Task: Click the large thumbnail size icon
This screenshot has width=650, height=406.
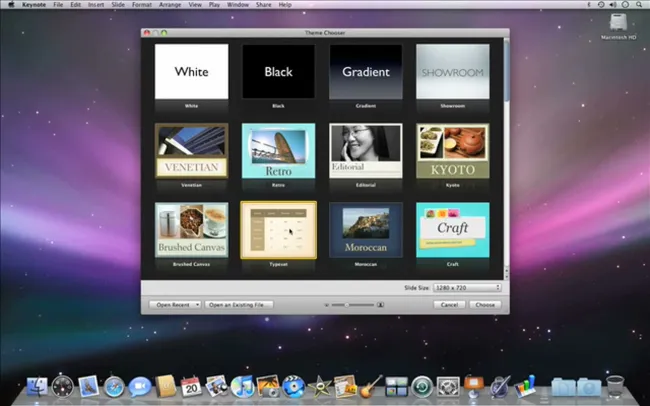Action: (380, 305)
